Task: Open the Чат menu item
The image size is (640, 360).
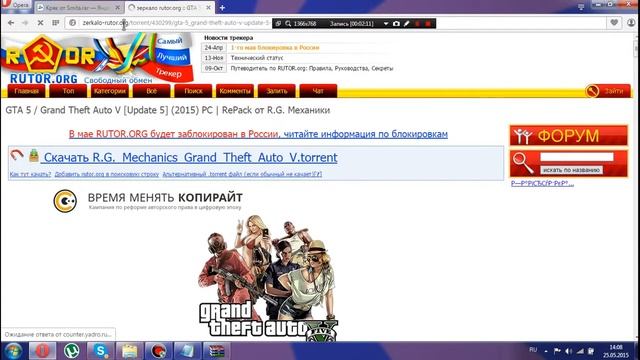Action: pyautogui.click(x=318, y=91)
